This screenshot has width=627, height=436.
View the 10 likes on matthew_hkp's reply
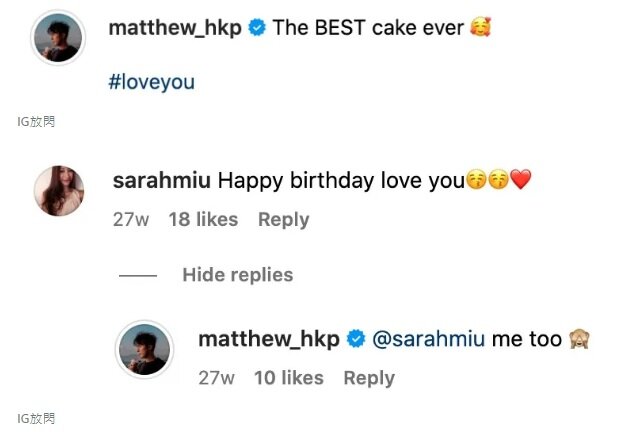point(288,377)
